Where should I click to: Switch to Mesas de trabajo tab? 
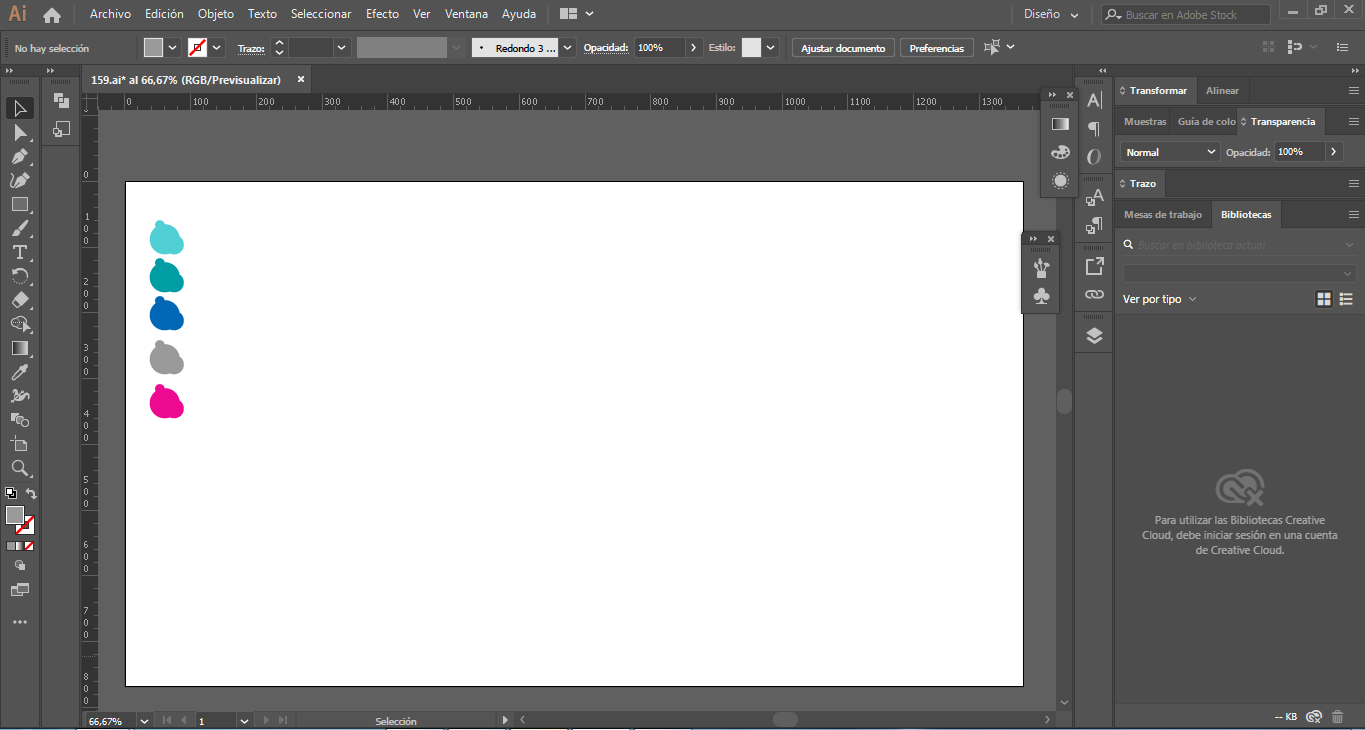[x=1163, y=215]
